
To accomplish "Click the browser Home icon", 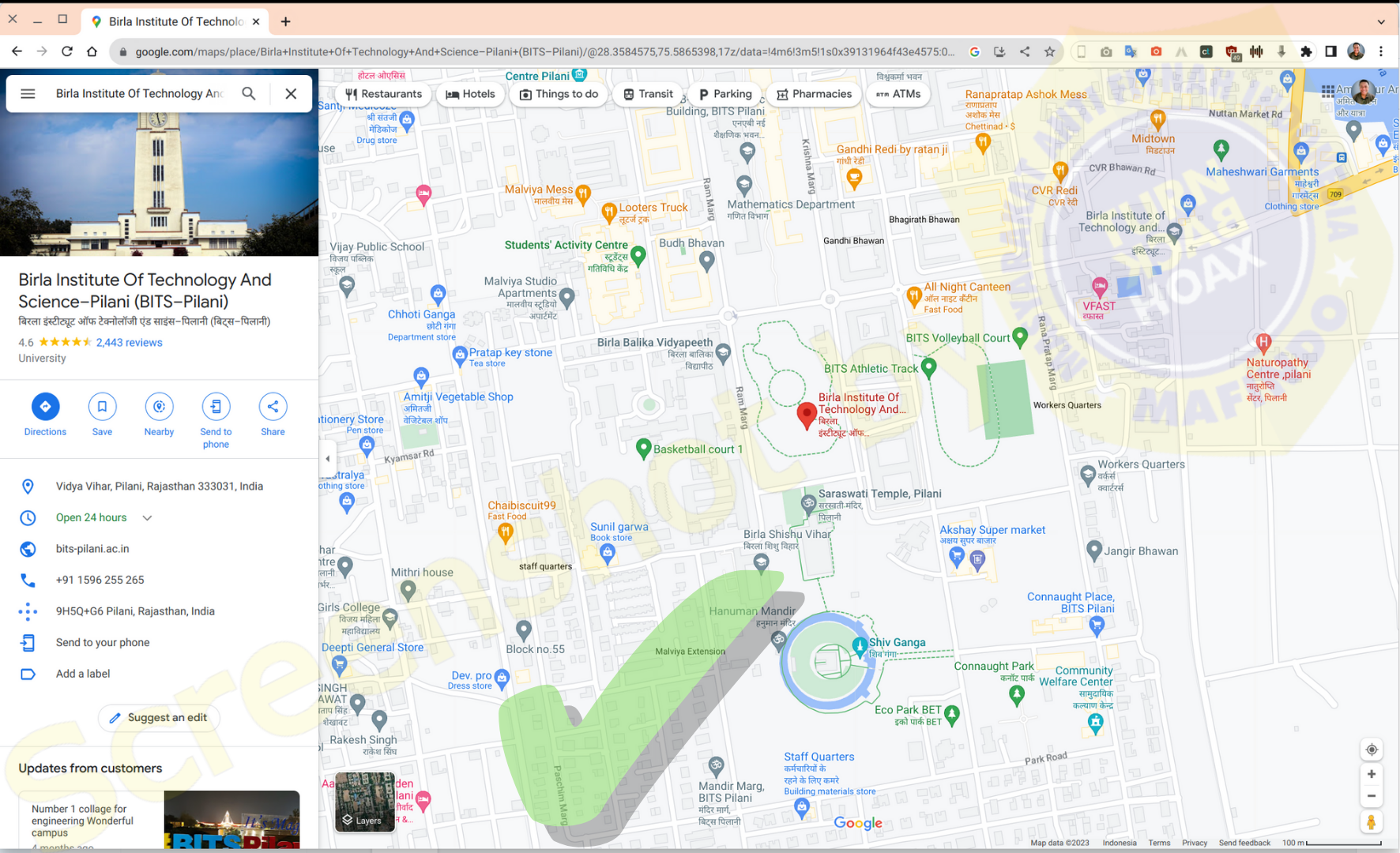I will [x=92, y=51].
